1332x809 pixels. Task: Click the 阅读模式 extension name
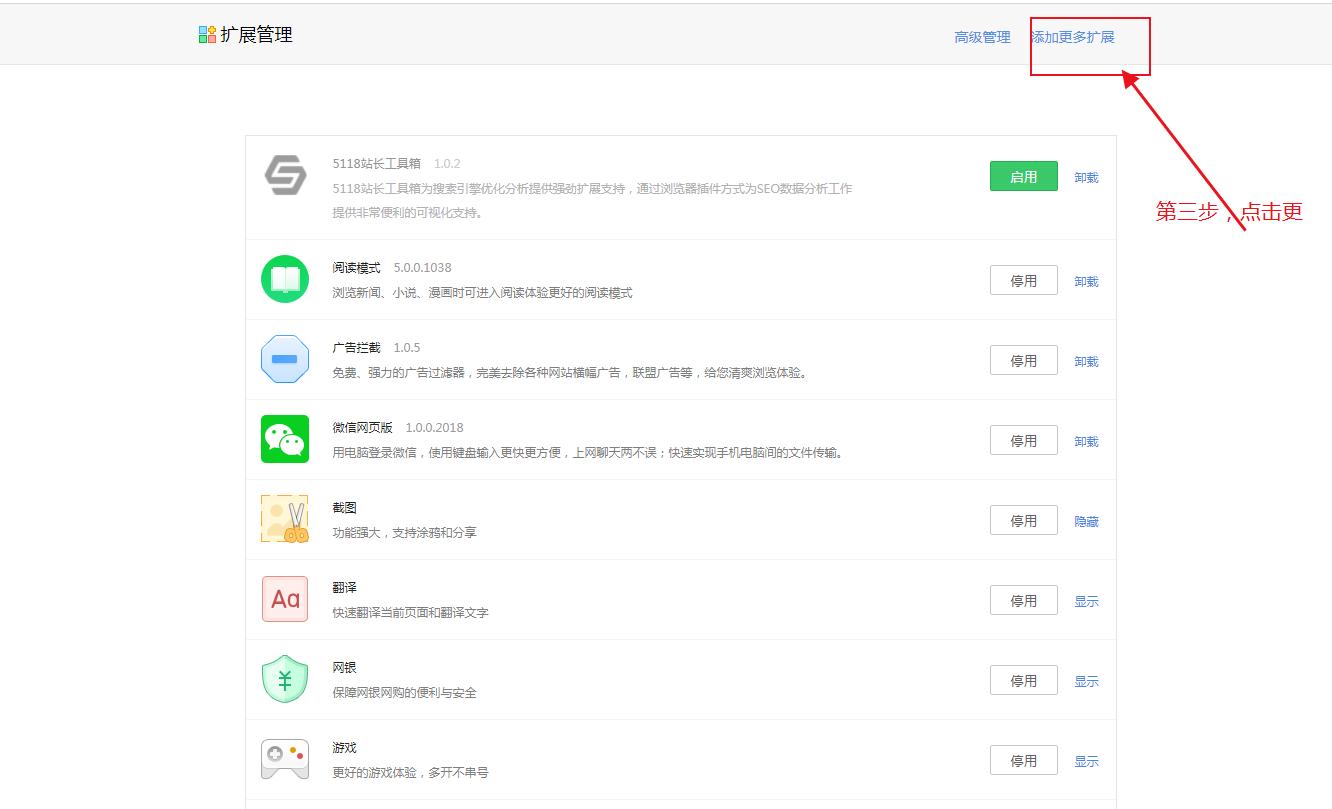[357, 267]
